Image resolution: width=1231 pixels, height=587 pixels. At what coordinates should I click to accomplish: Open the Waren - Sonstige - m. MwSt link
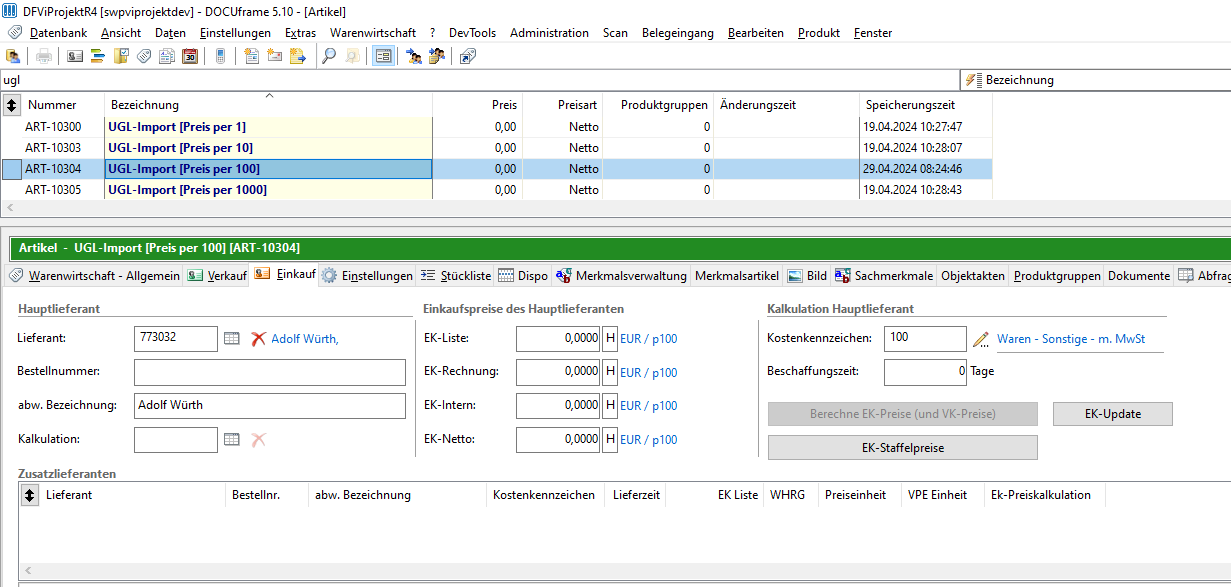(1072, 339)
